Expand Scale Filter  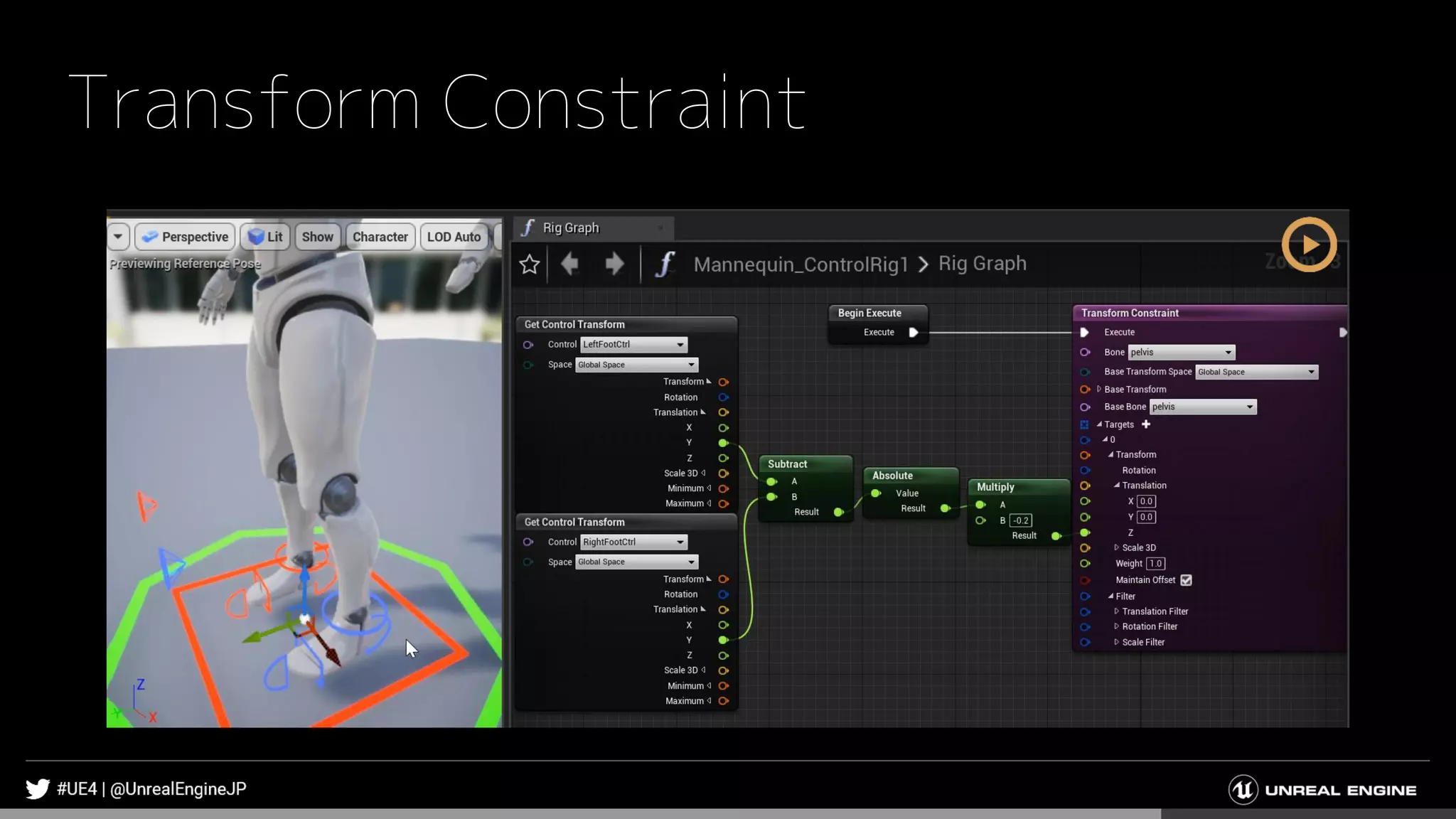(x=1117, y=642)
